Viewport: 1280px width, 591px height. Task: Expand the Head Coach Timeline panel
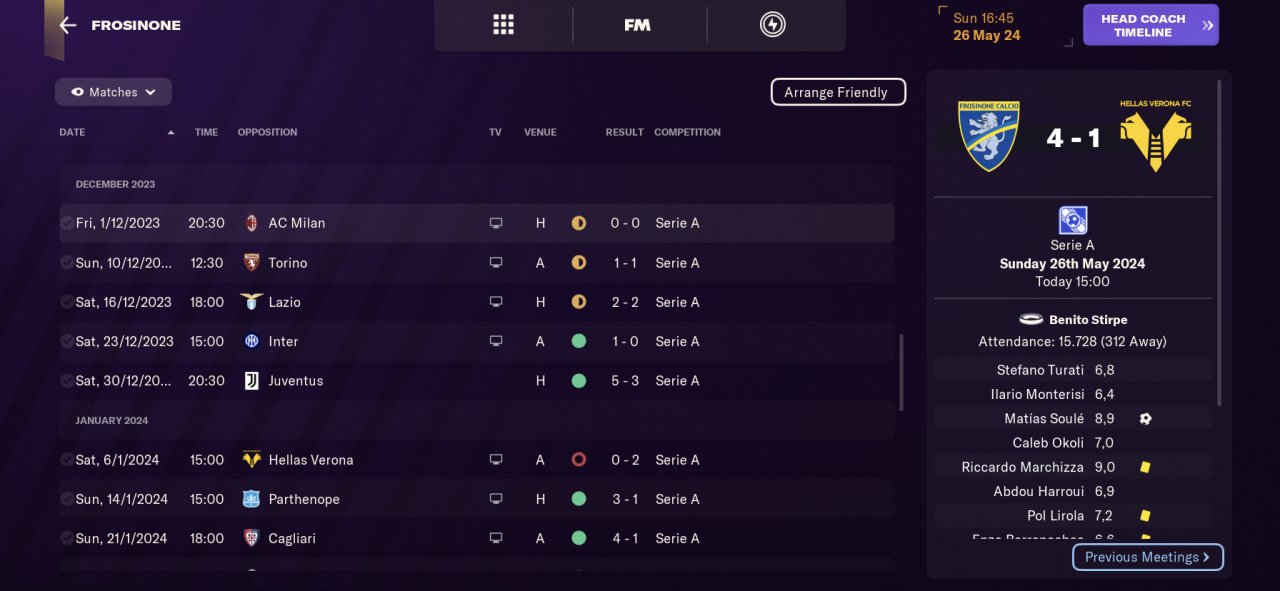point(1150,26)
